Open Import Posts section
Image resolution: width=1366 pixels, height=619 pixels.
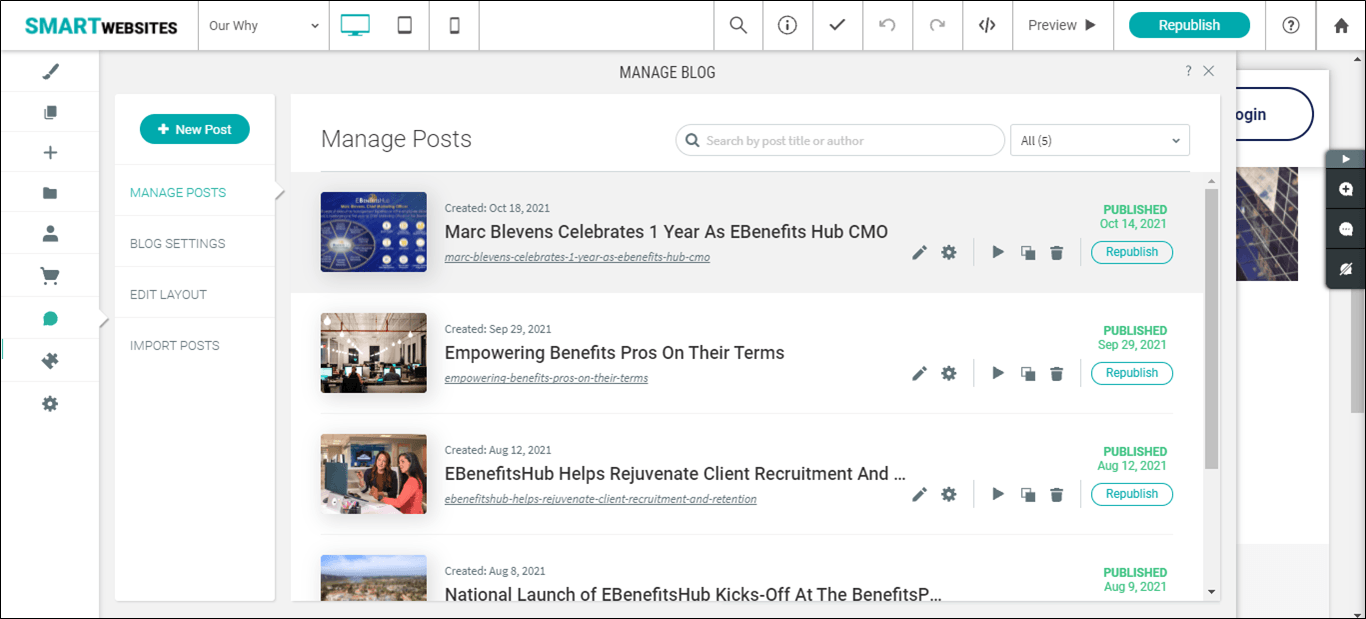[175, 345]
